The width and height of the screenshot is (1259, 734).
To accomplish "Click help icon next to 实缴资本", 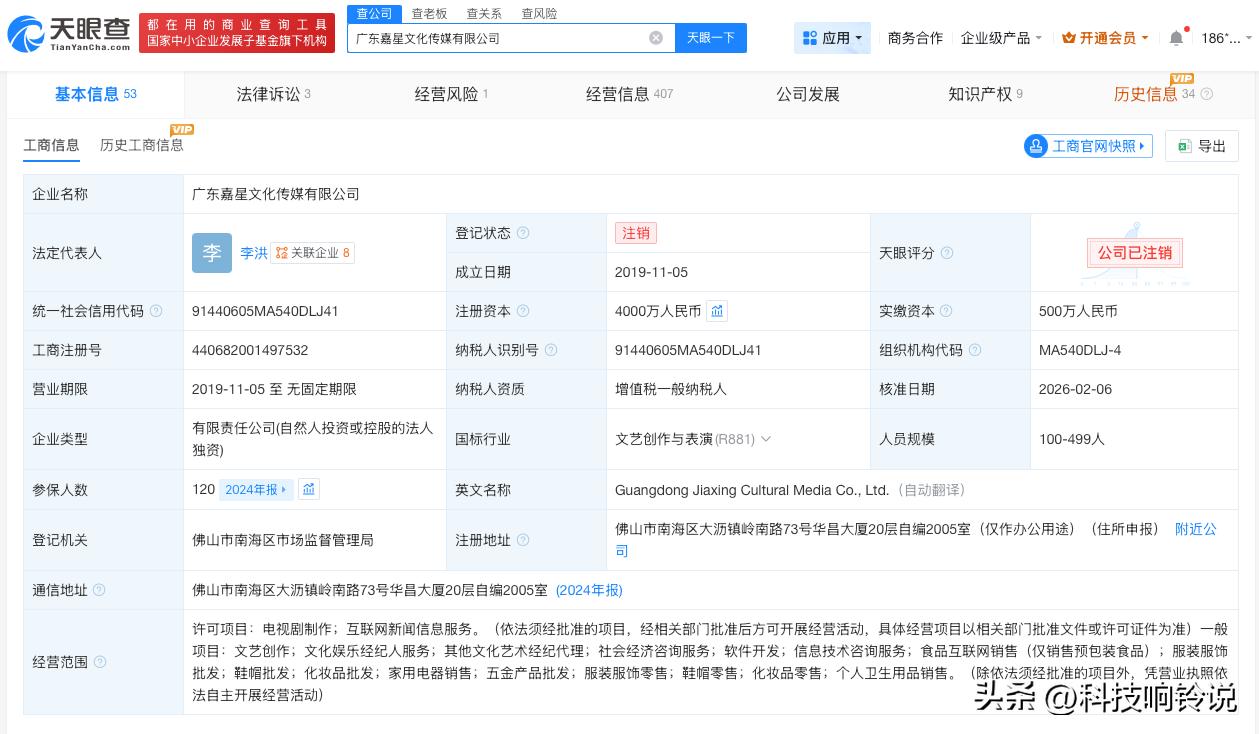I will pos(946,311).
